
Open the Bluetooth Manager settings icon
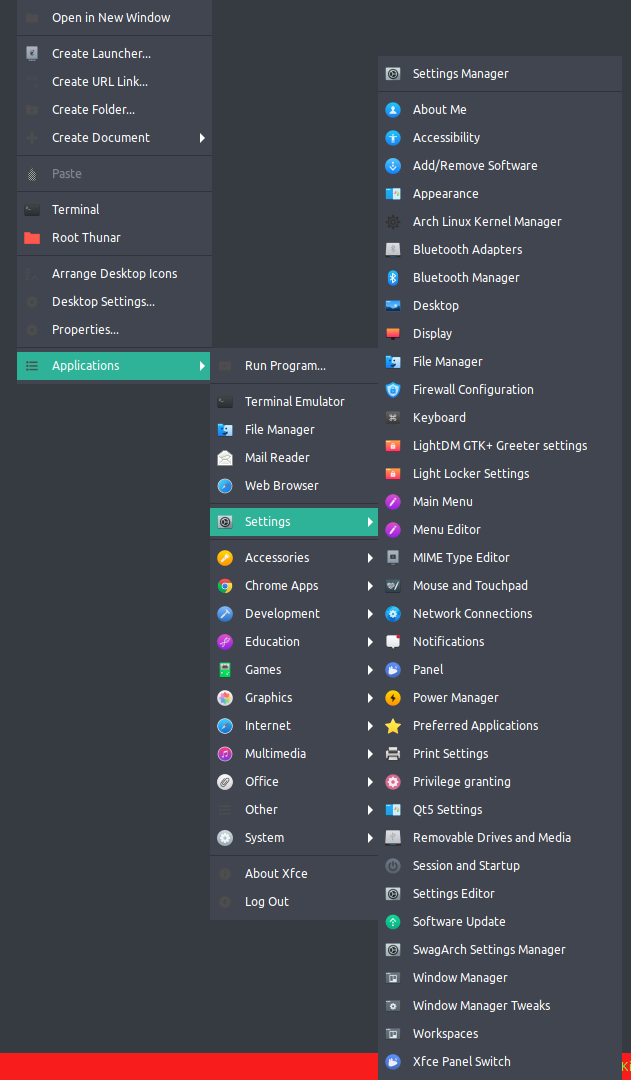[393, 277]
